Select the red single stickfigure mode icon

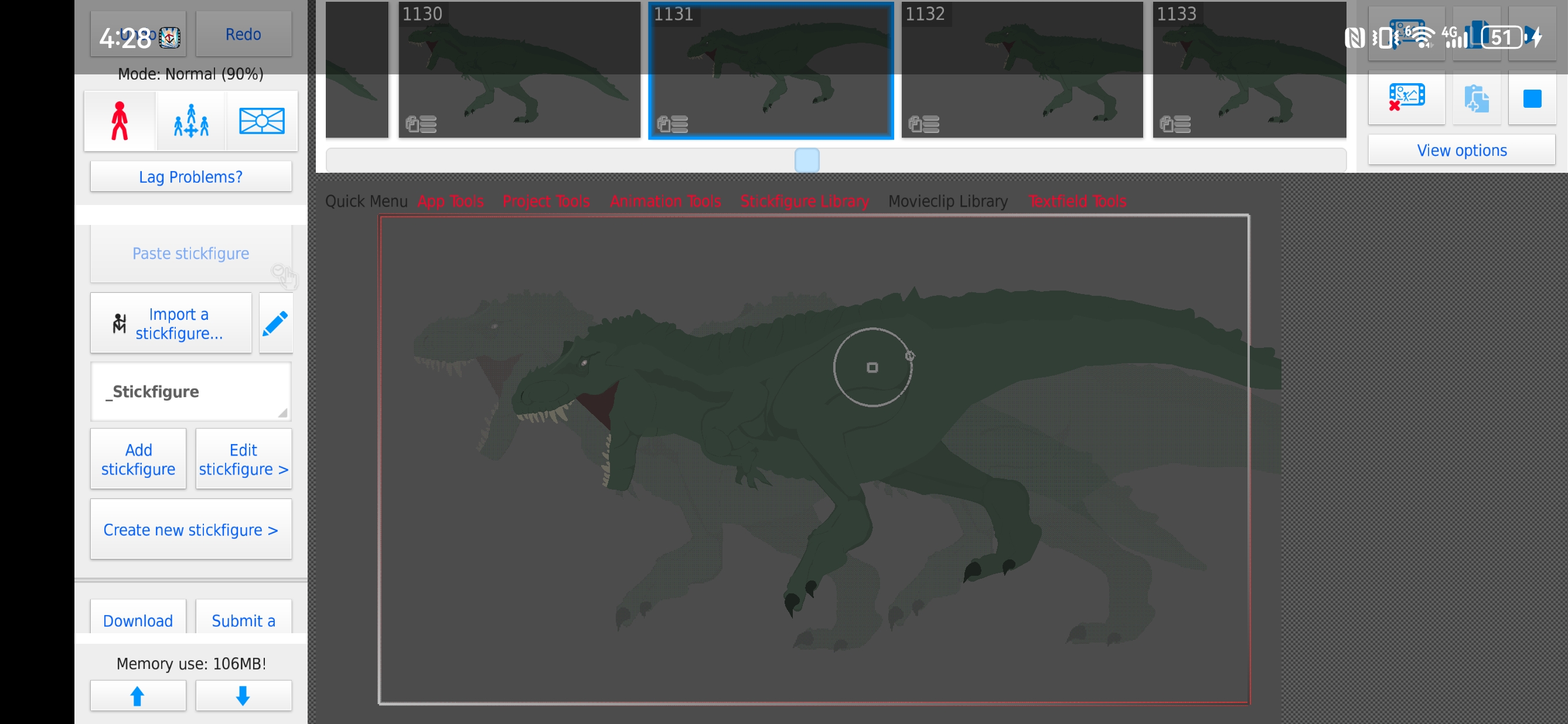coord(120,121)
